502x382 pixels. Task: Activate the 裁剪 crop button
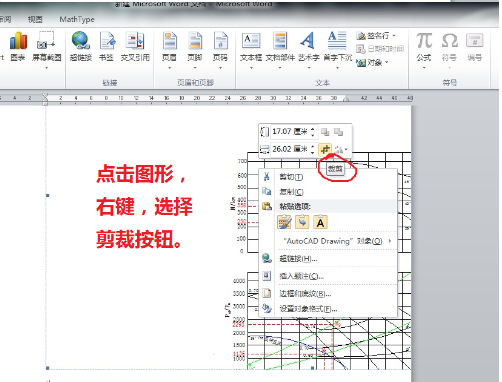coord(325,149)
